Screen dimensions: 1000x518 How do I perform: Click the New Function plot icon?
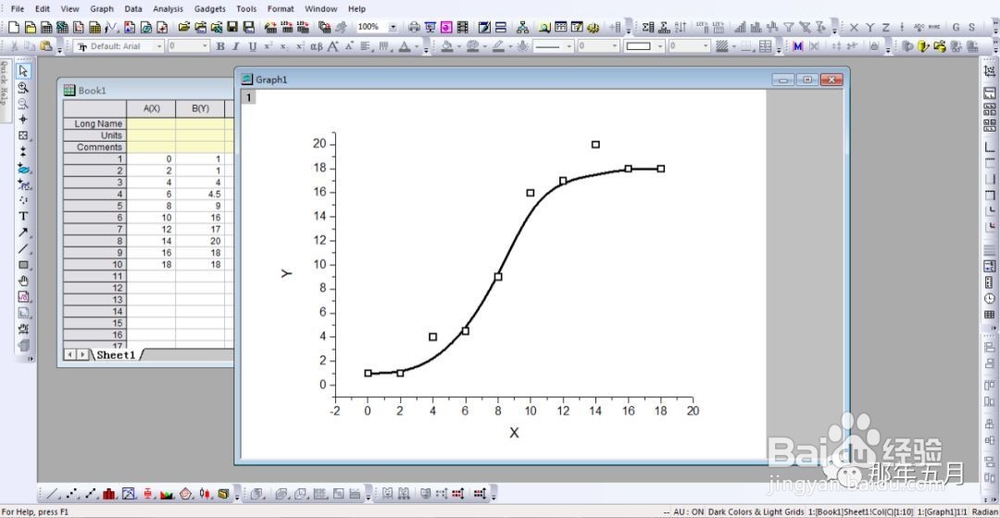click(x=112, y=27)
